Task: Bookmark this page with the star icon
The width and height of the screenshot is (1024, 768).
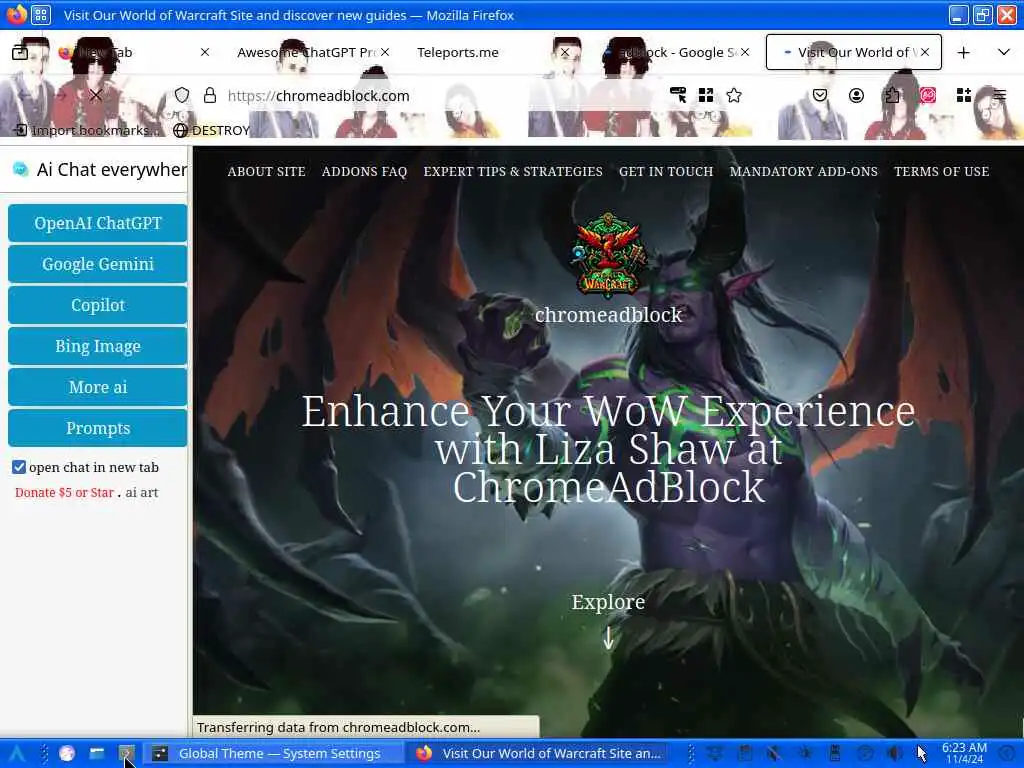Action: (734, 95)
